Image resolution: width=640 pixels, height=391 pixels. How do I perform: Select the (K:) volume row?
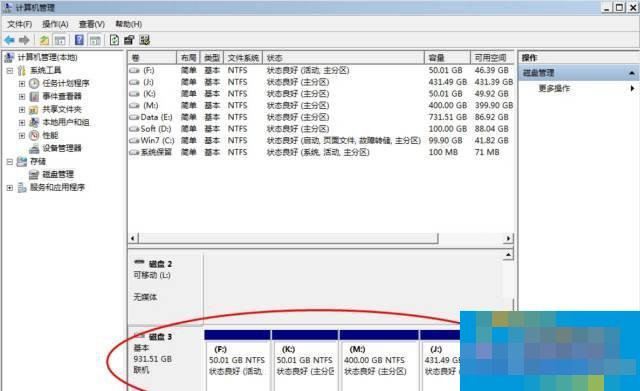321,93
